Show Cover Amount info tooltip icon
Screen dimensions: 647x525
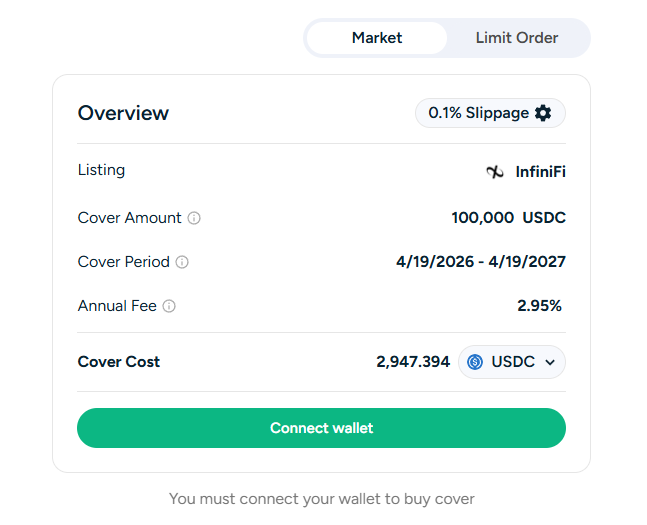(x=194, y=218)
